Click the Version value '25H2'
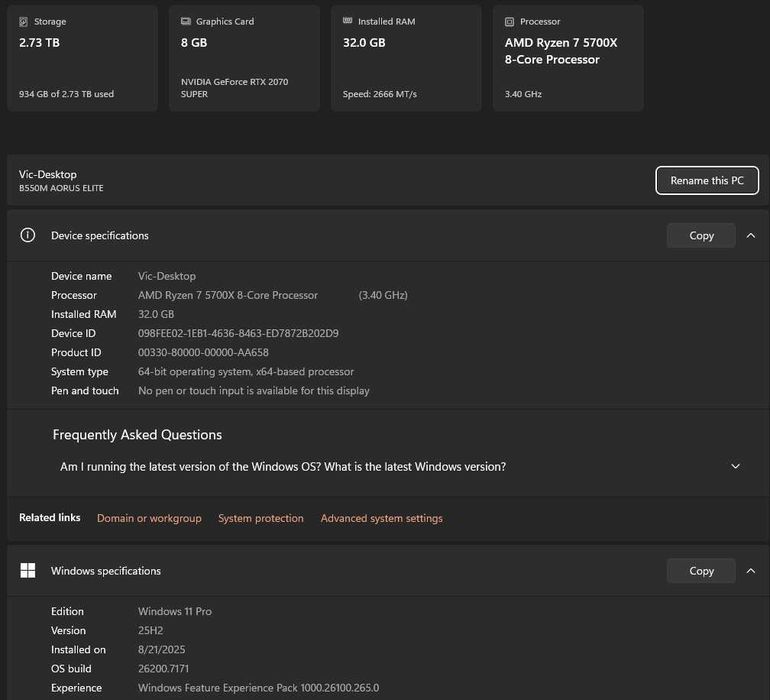 [x=150, y=631]
